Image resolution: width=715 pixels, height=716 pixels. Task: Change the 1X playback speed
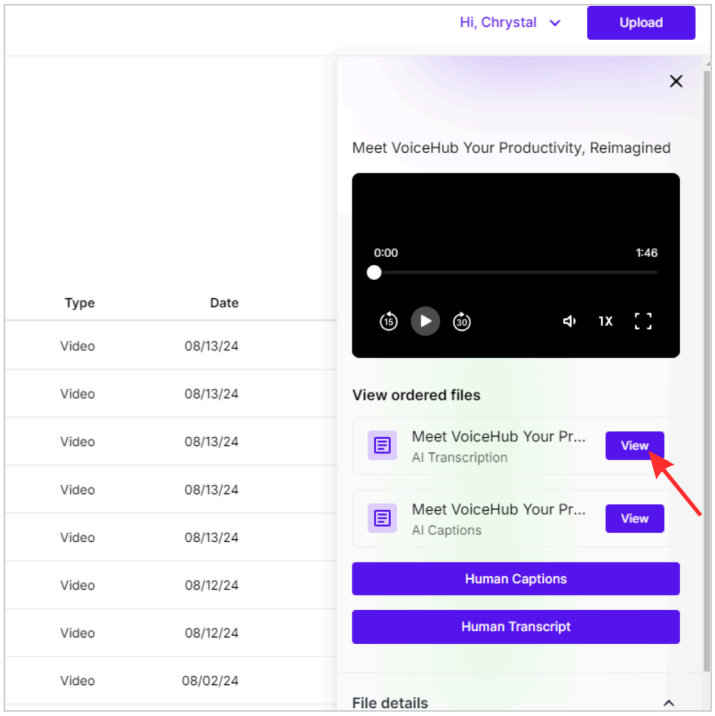pos(605,321)
